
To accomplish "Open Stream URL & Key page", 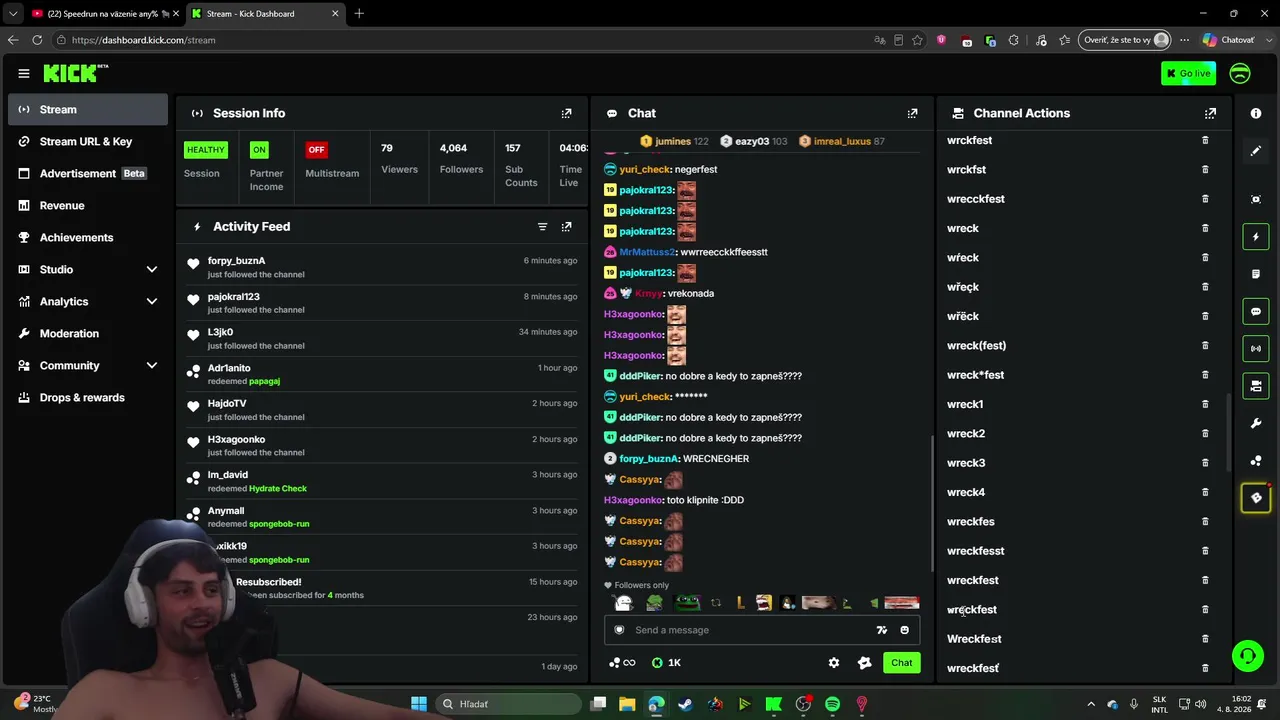I will point(88,142).
